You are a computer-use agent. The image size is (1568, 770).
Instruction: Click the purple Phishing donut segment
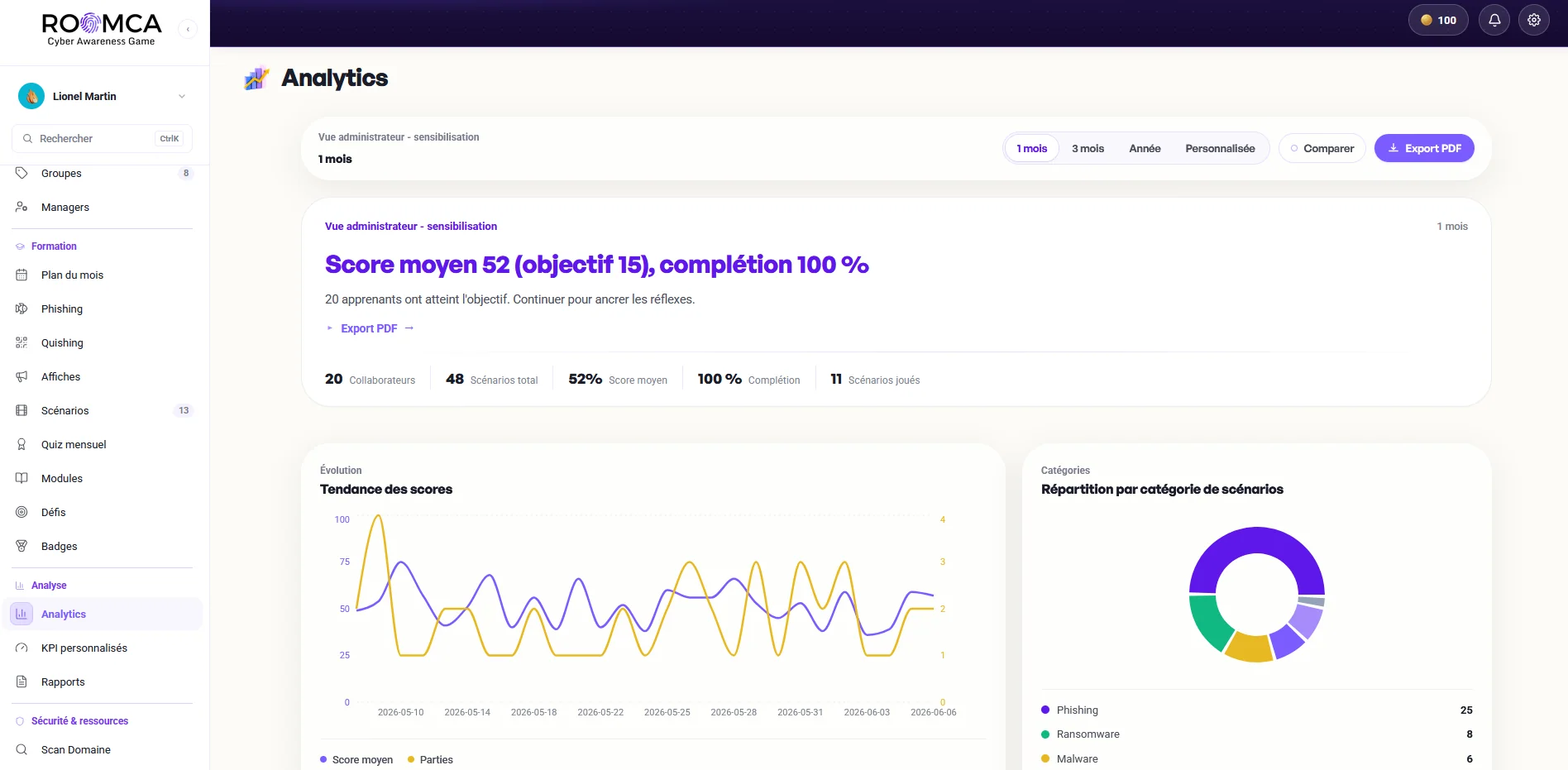tap(1256, 542)
